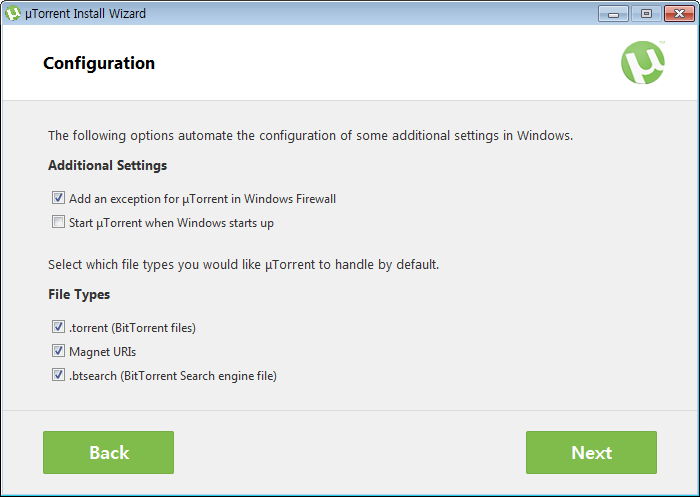Toggle the Magnet URIs checkbox
Viewport: 700px width, 497px height.
click(x=58, y=351)
